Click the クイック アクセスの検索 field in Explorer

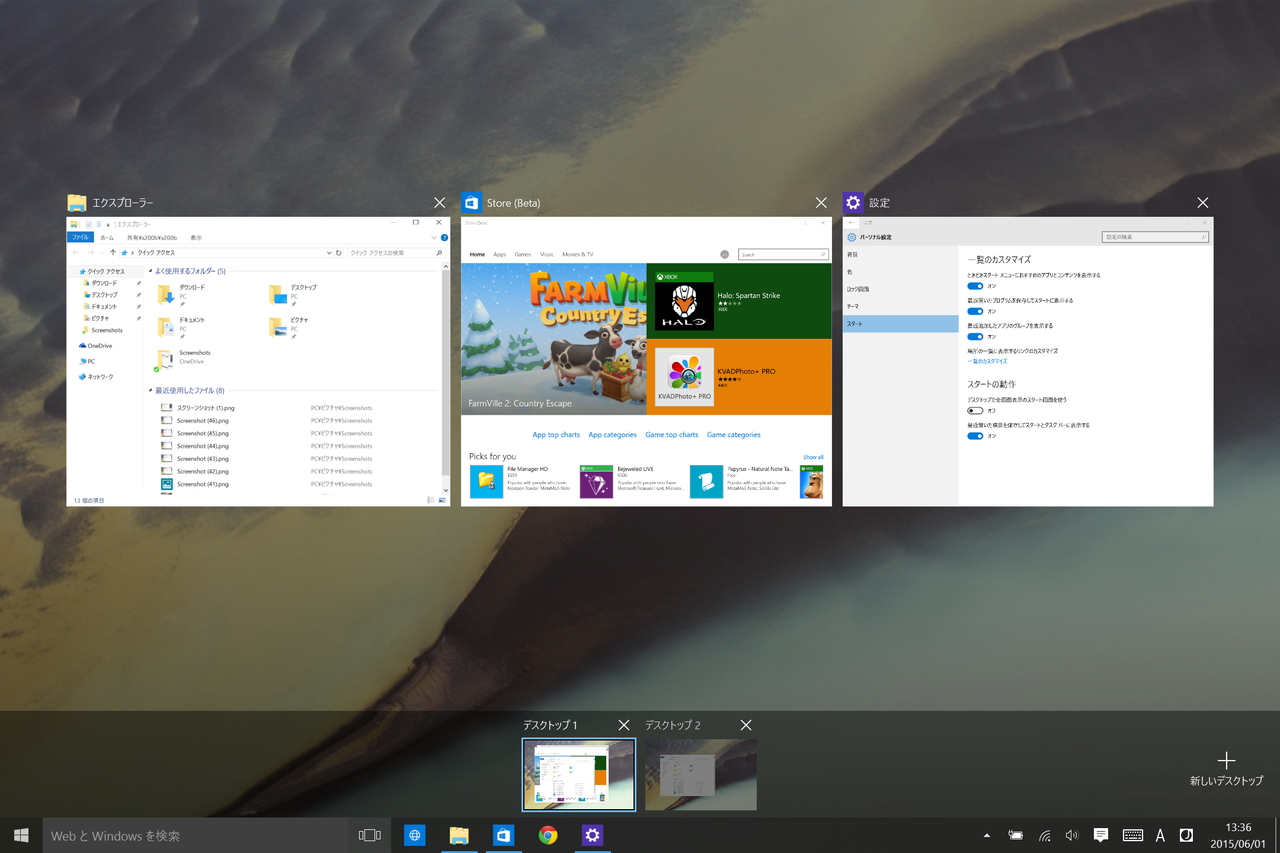[395, 253]
